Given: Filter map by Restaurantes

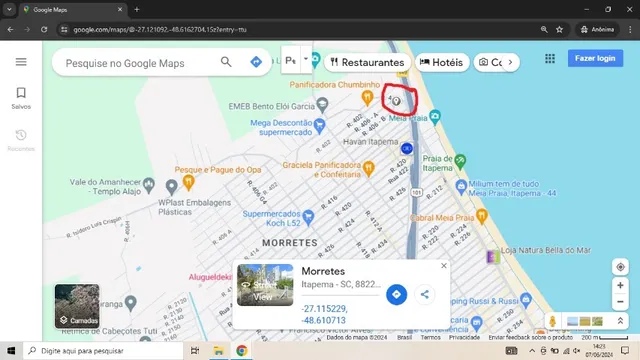Looking at the screenshot, I should (x=367, y=62).
